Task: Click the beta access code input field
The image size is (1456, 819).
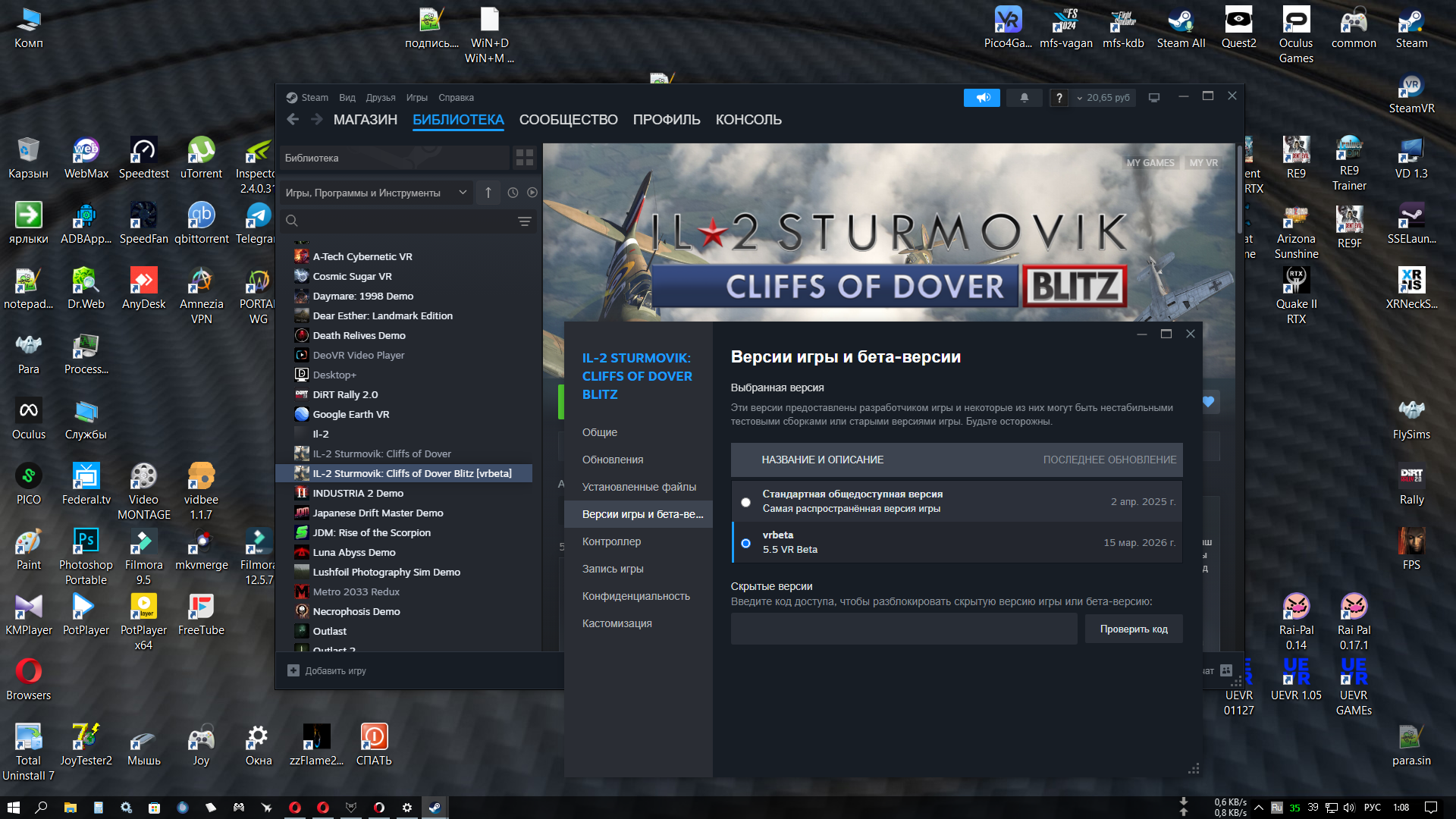Action: point(903,629)
